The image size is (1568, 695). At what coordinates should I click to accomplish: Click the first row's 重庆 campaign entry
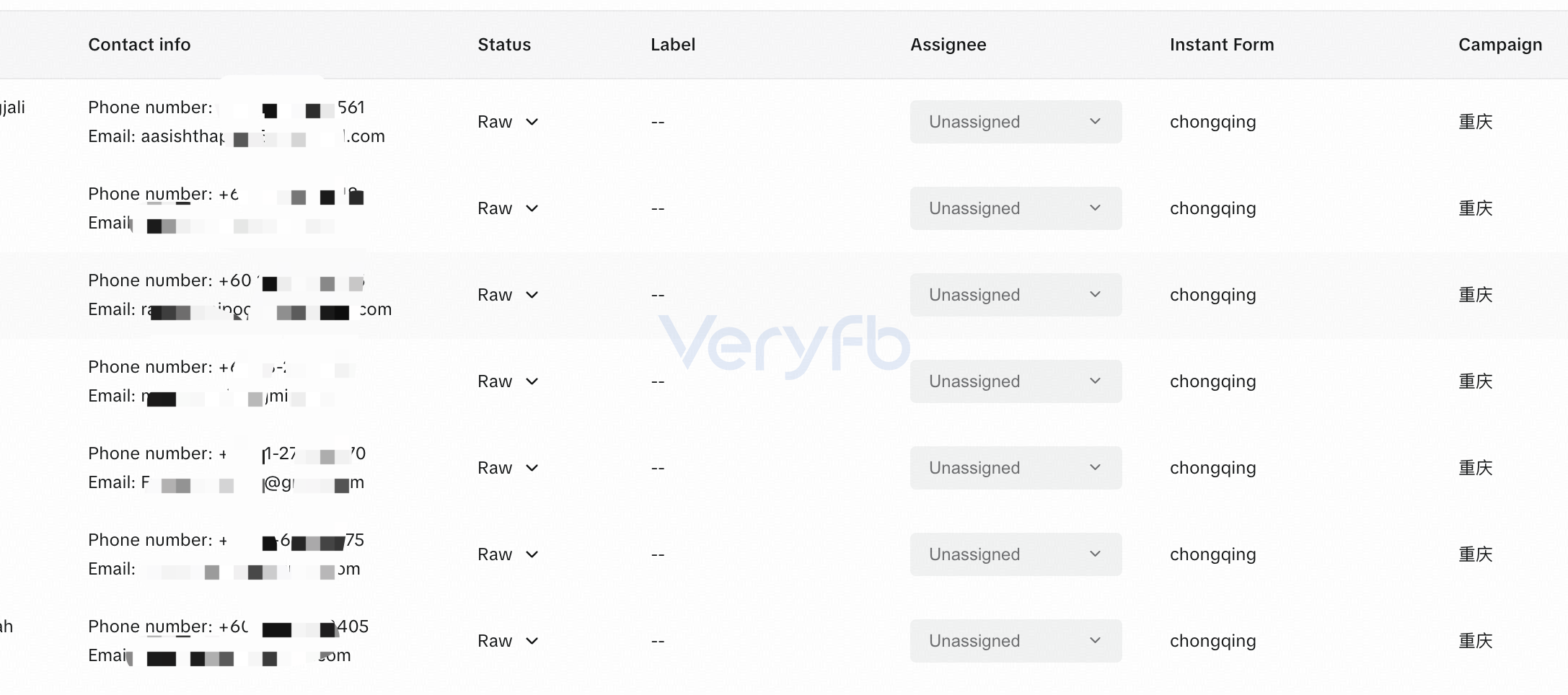click(1475, 122)
